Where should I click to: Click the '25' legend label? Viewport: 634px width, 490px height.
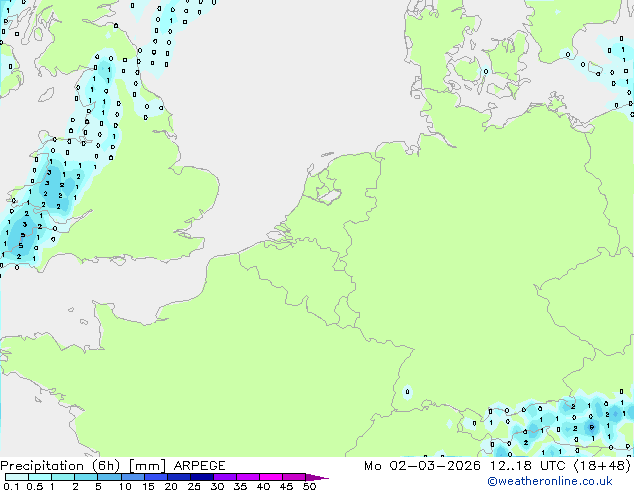194,486
